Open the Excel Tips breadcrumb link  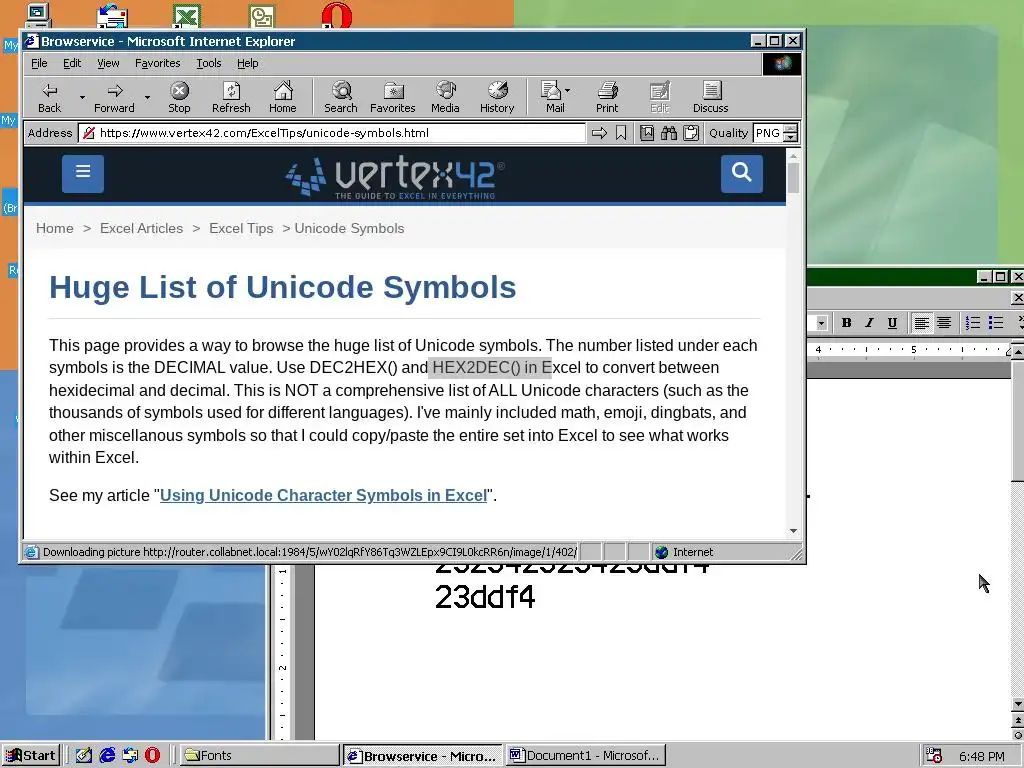pyautogui.click(x=241, y=229)
